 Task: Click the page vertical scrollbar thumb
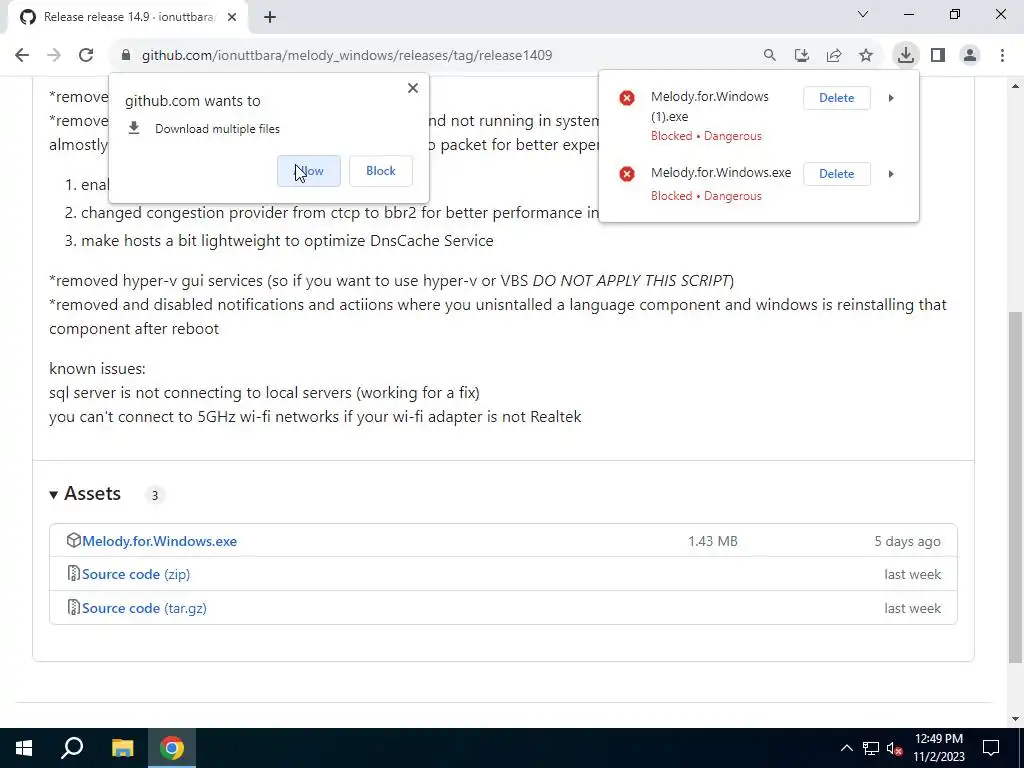pyautogui.click(x=1015, y=487)
